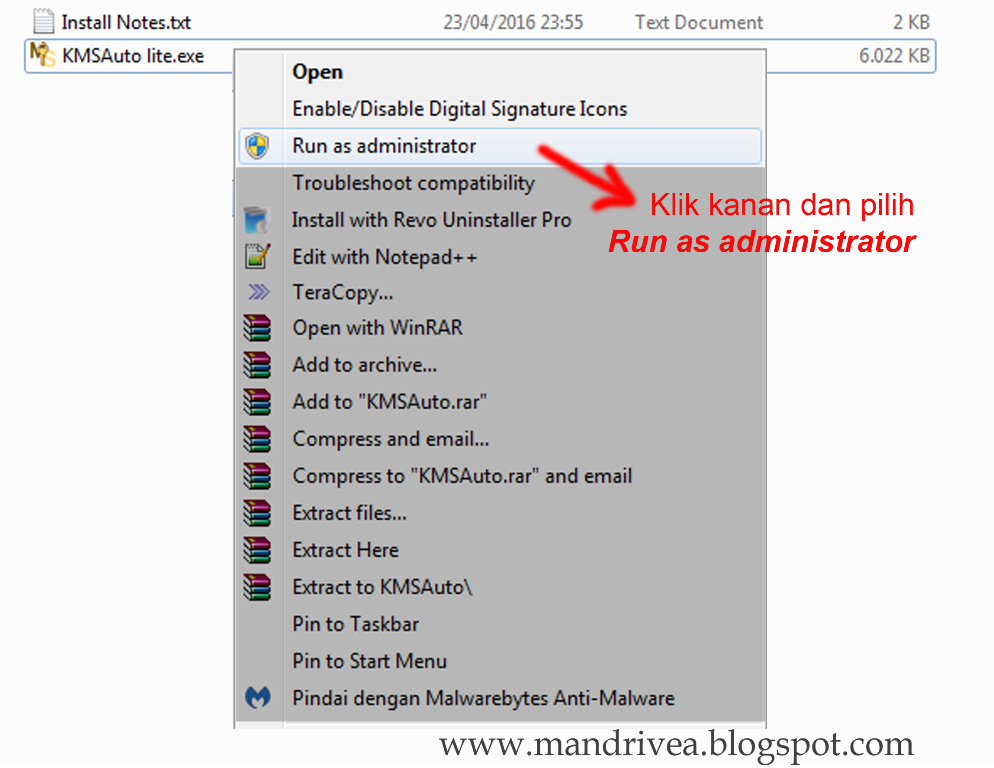Click WinRAR icon next to Open with WinRAR
Image resolution: width=994 pixels, height=768 pixels.
(x=257, y=328)
